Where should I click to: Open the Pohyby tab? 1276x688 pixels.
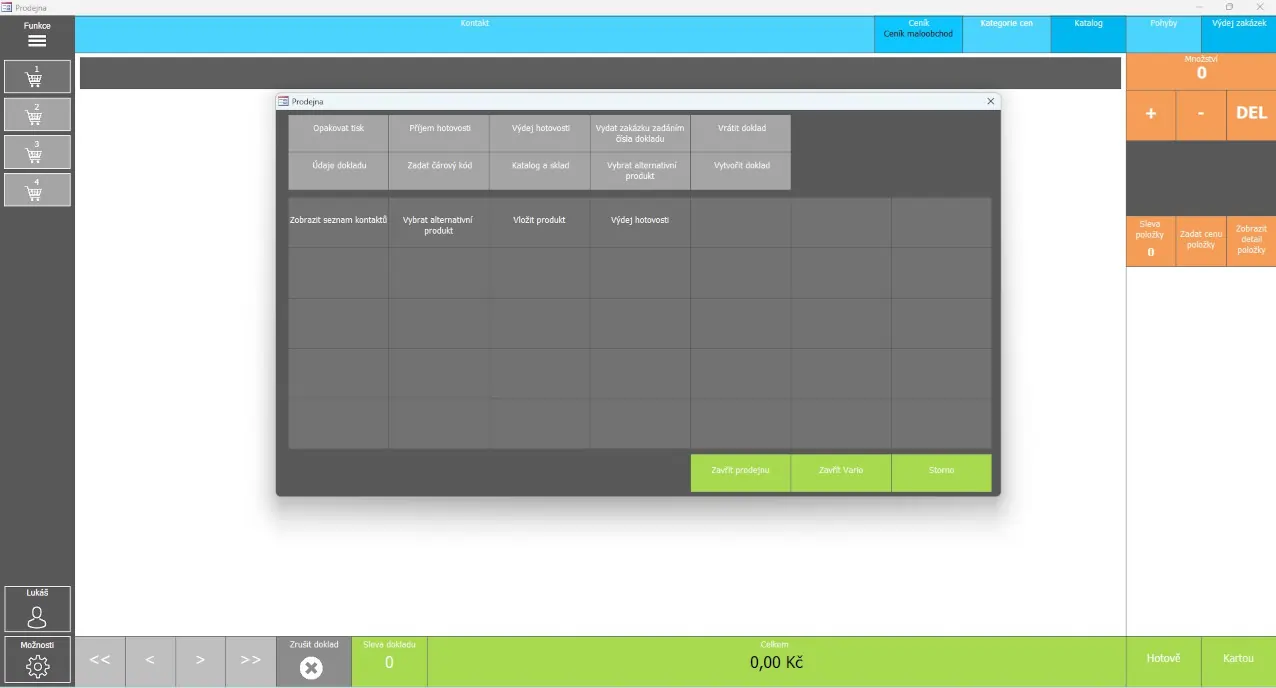(x=1163, y=34)
